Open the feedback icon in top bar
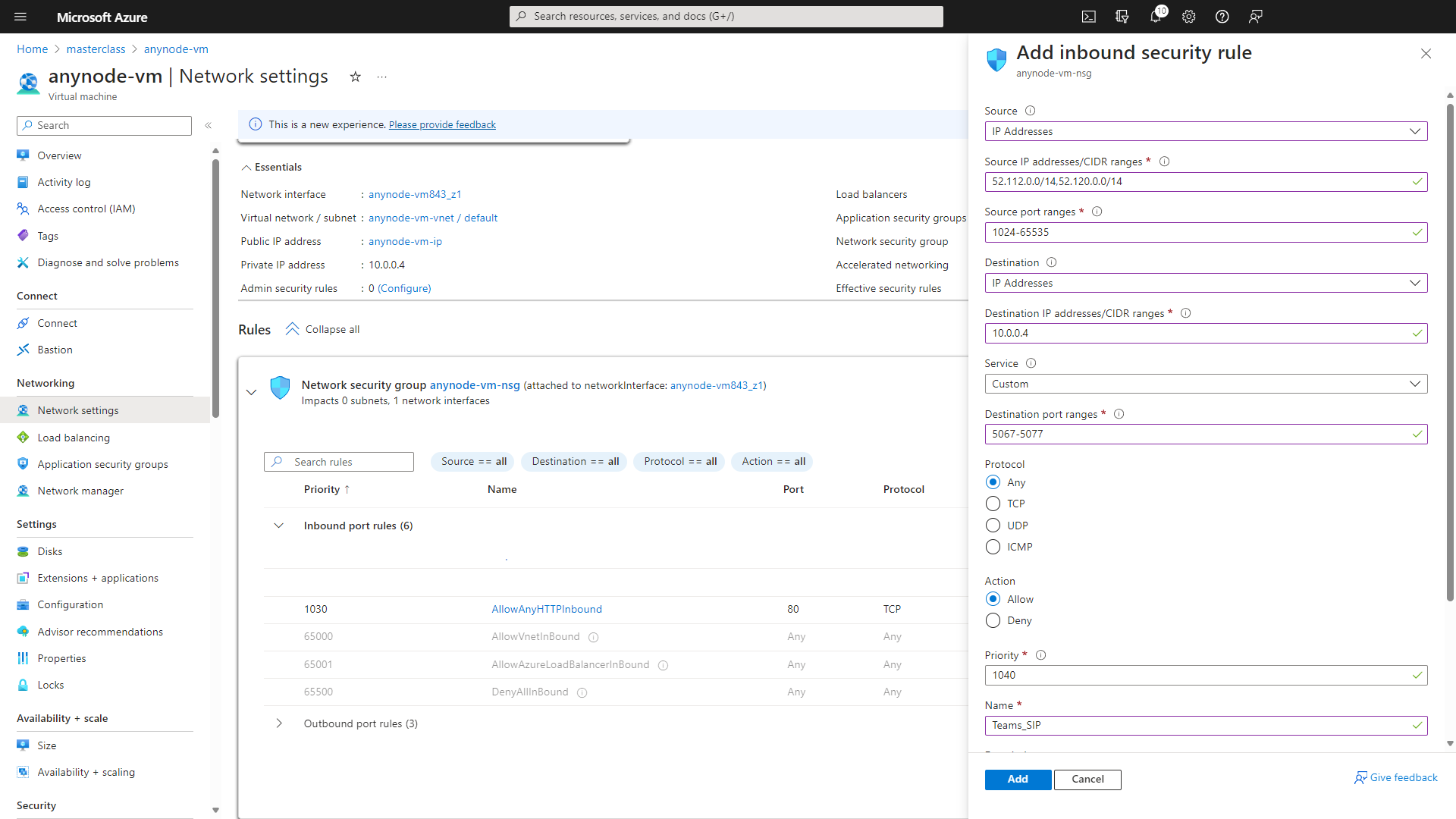The width and height of the screenshot is (1456, 819). (1256, 17)
